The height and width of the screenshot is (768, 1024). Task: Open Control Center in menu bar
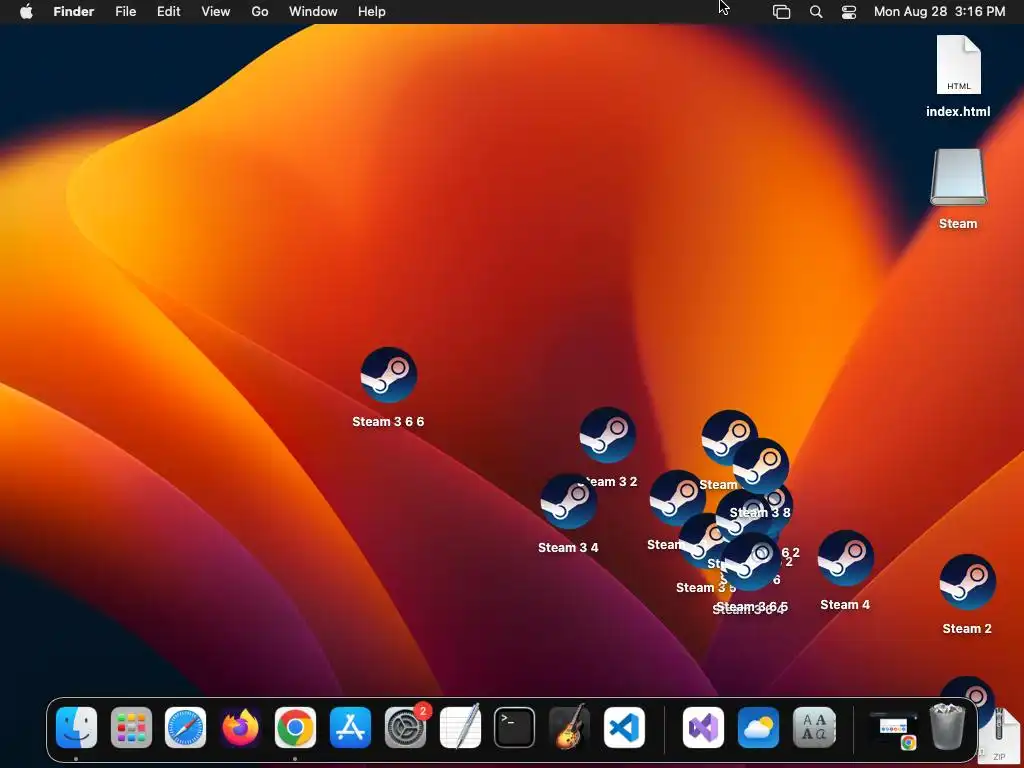pos(849,12)
